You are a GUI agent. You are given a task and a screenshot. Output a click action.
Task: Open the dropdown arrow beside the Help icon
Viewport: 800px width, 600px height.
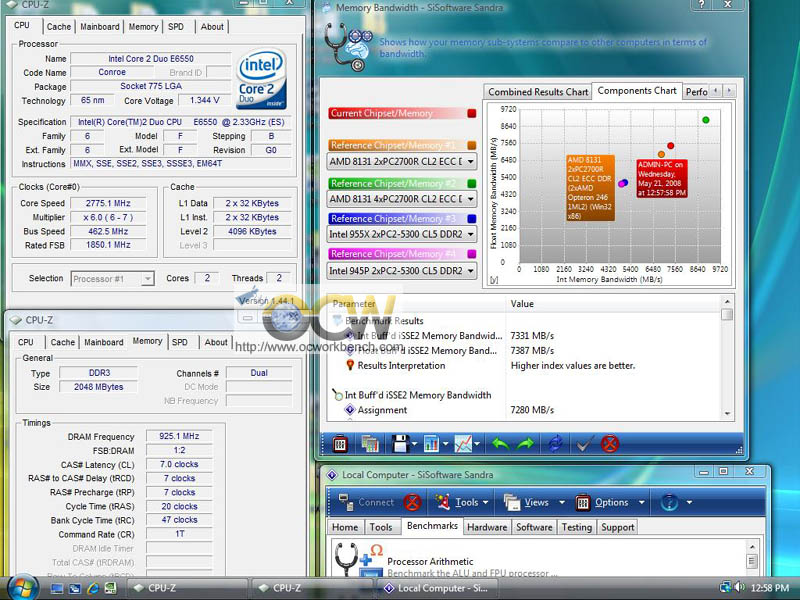[x=689, y=503]
